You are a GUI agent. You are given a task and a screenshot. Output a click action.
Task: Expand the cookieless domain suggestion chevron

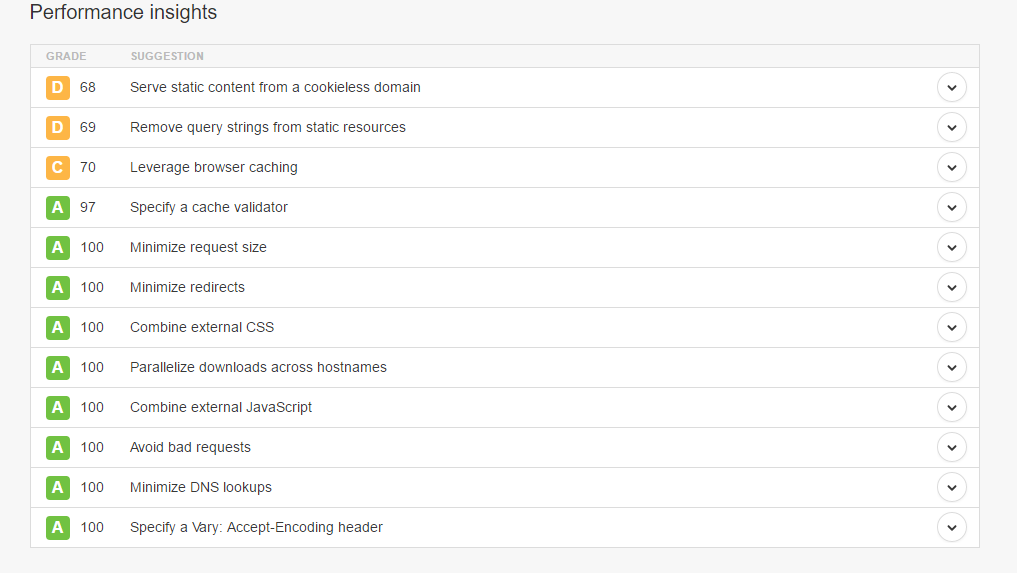pyautogui.click(x=951, y=88)
